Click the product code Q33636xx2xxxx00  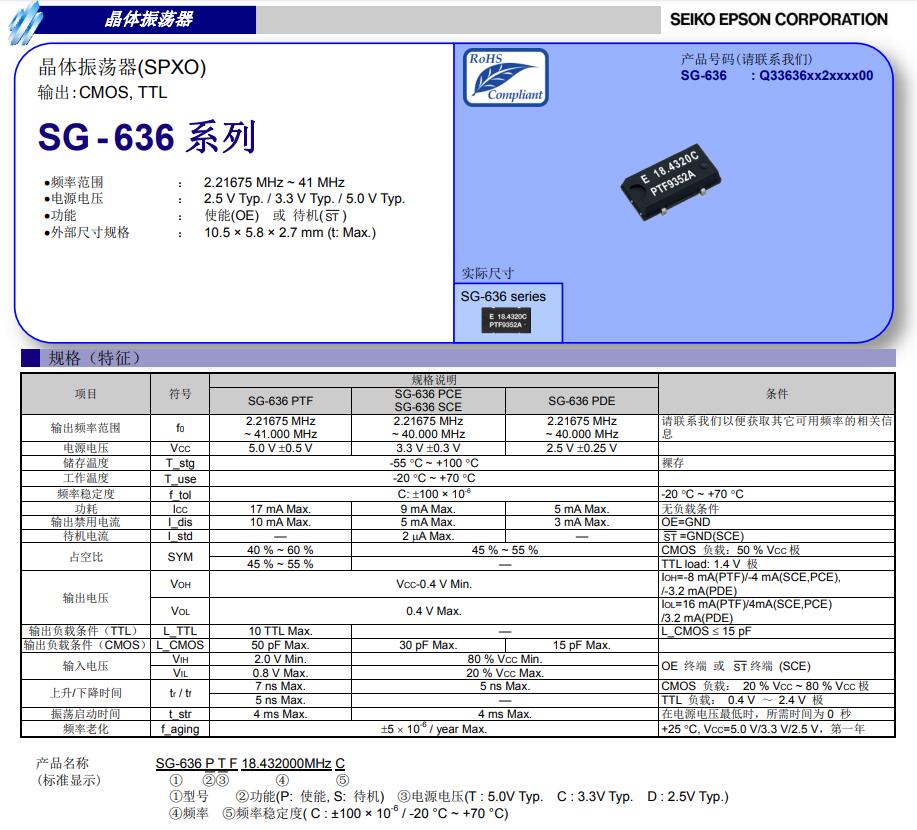(x=816, y=75)
